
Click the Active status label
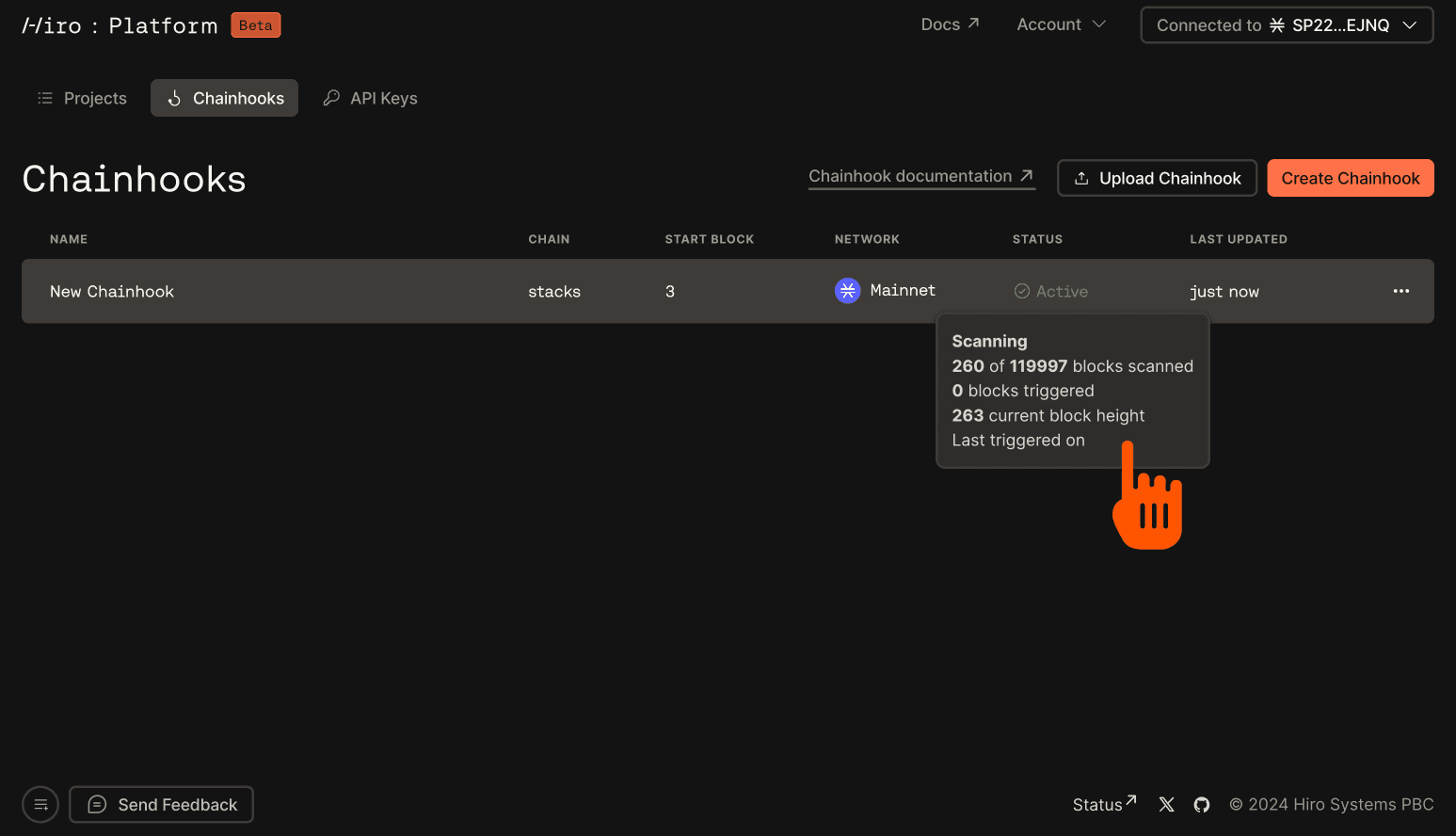tap(1062, 292)
